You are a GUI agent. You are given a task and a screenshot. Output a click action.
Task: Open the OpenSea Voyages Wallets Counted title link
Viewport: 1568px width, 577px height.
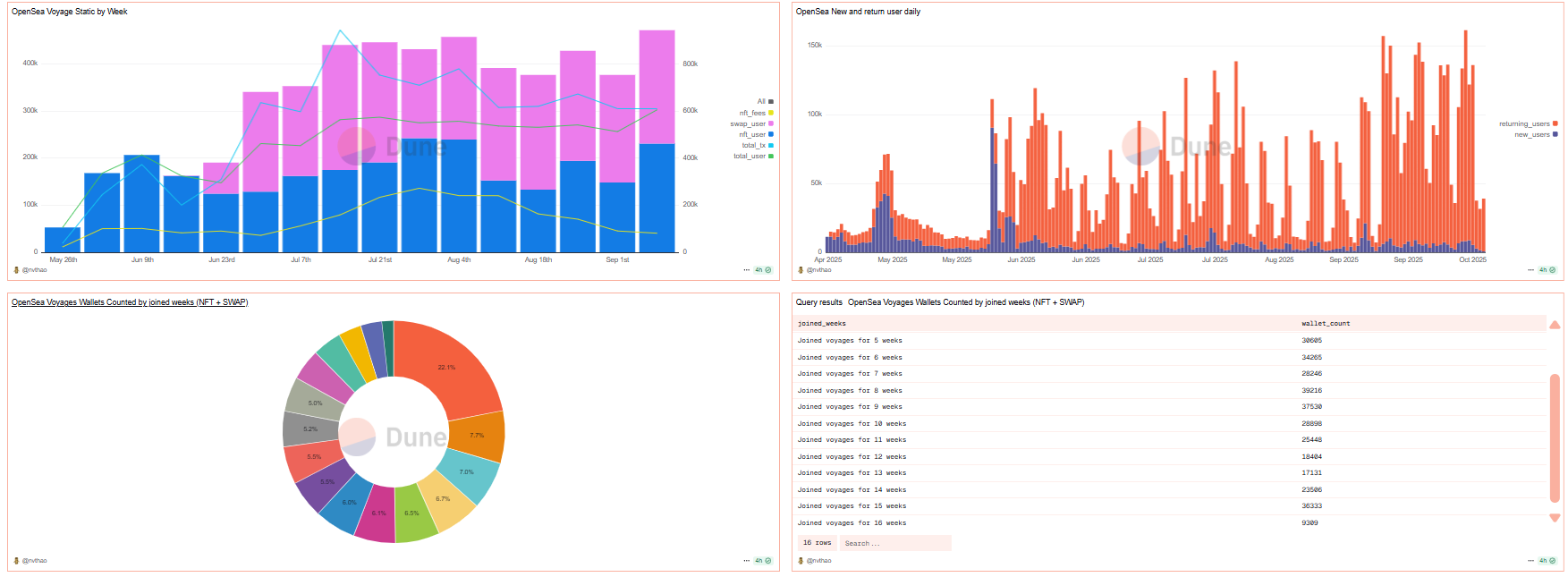point(130,302)
